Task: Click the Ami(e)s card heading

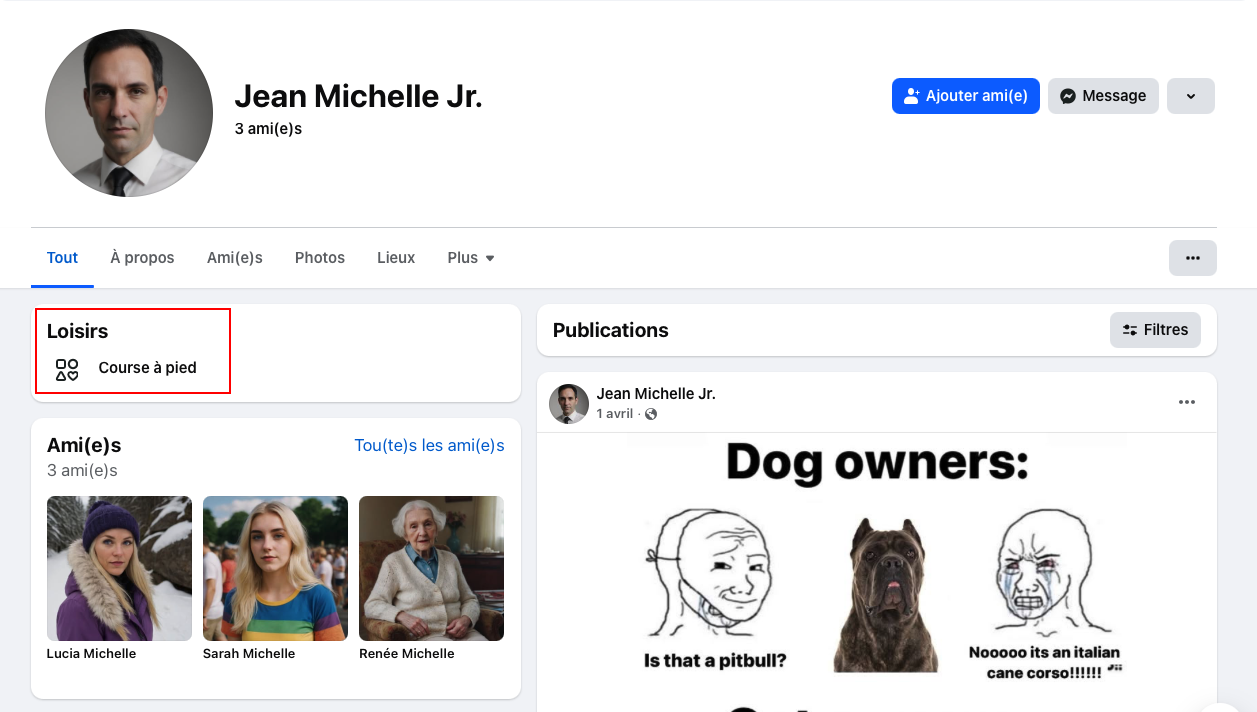Action: pos(84,445)
